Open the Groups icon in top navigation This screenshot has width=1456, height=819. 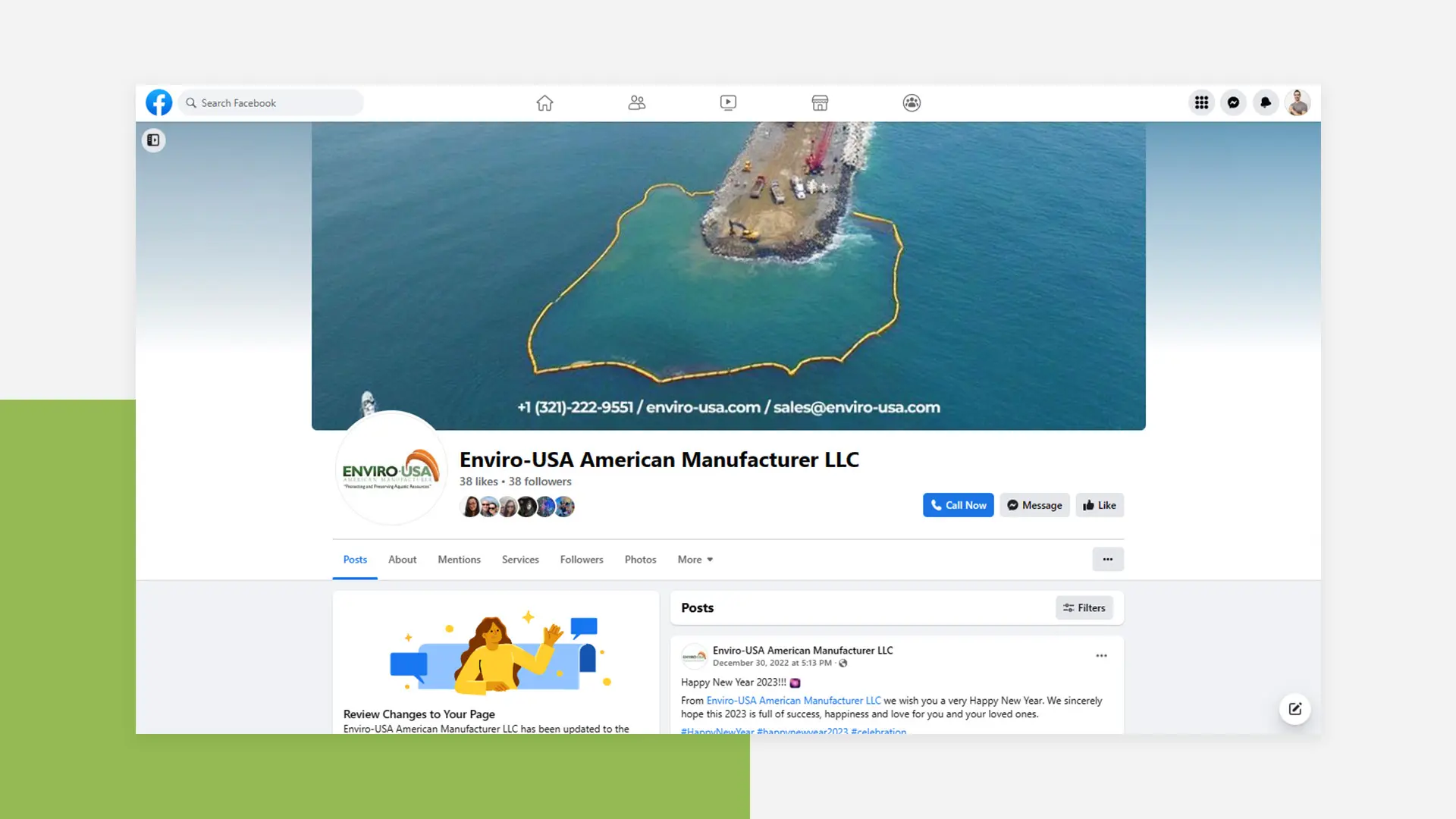click(x=912, y=102)
